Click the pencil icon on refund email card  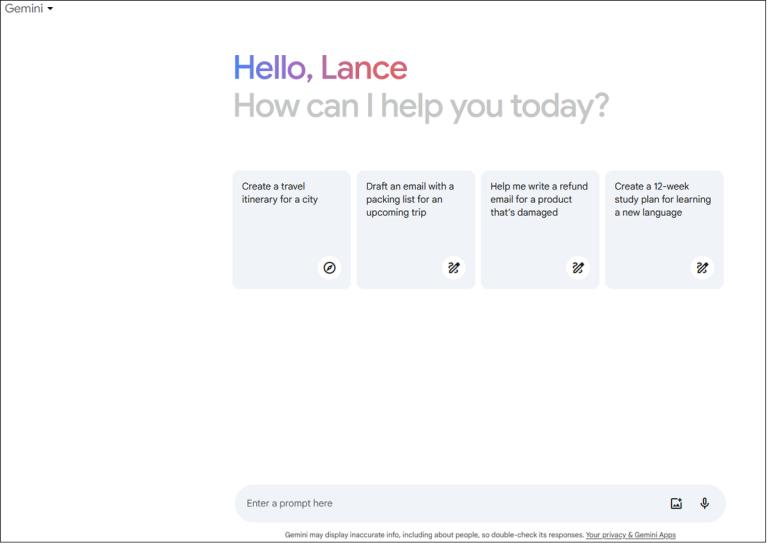pyautogui.click(x=578, y=268)
